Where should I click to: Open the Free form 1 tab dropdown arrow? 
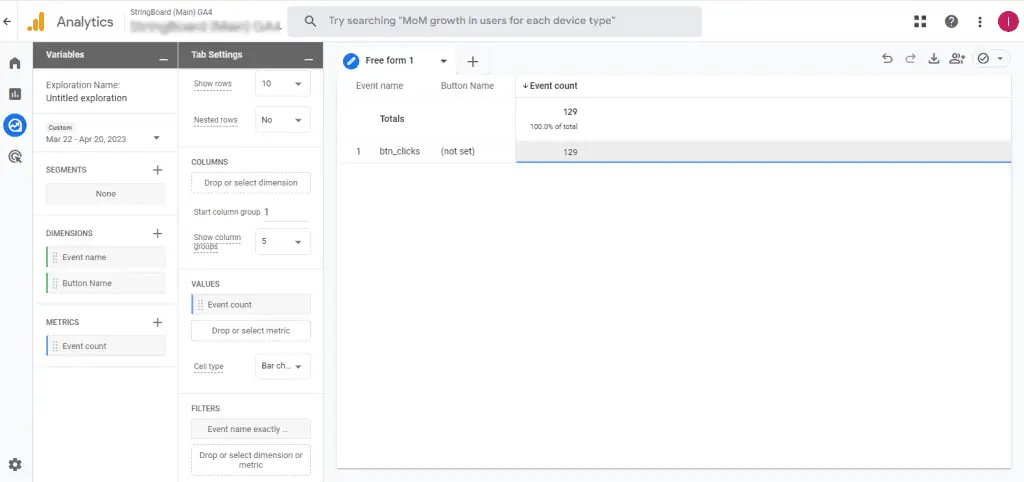[x=443, y=61]
